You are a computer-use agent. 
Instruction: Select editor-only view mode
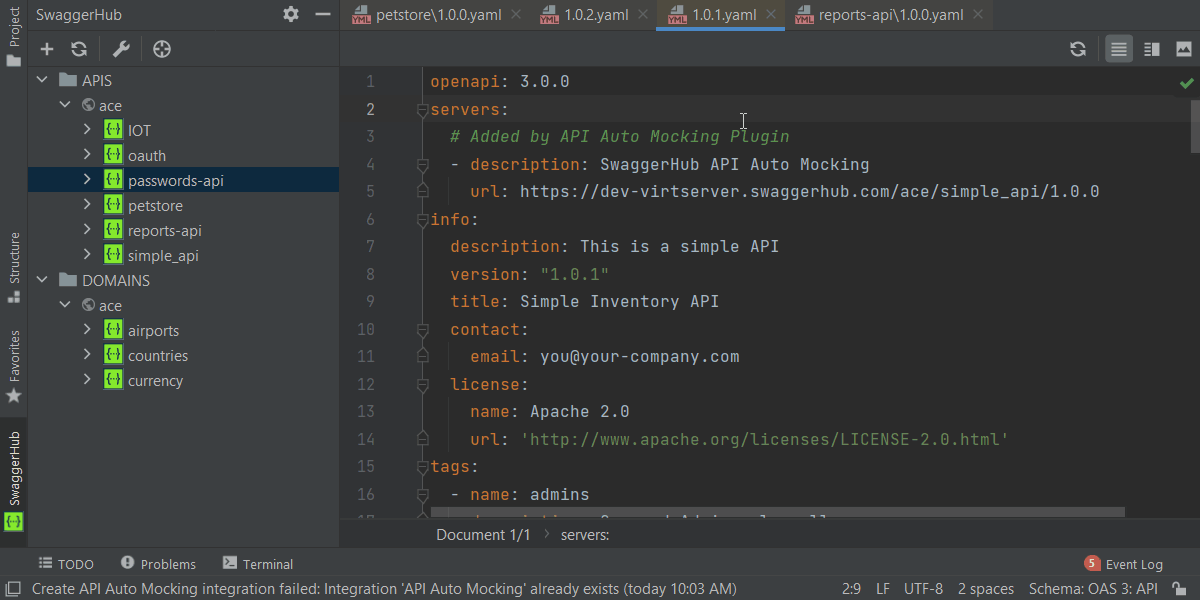point(1118,48)
